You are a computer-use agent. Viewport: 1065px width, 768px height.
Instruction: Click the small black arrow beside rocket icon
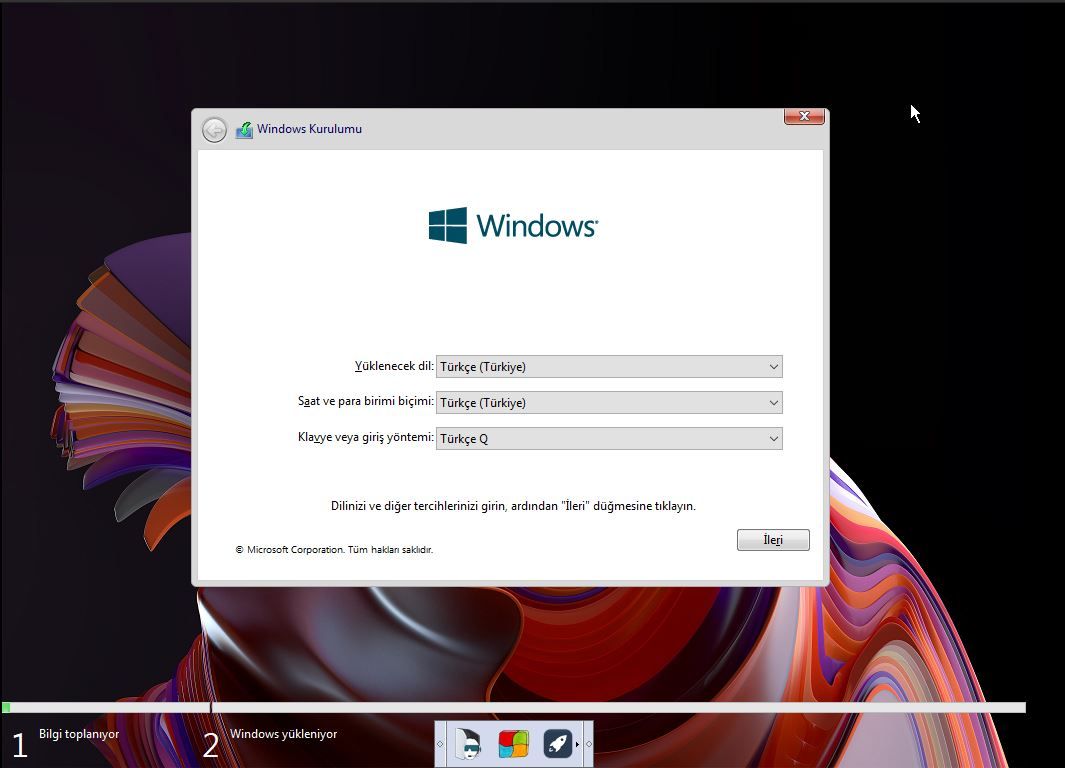(577, 744)
